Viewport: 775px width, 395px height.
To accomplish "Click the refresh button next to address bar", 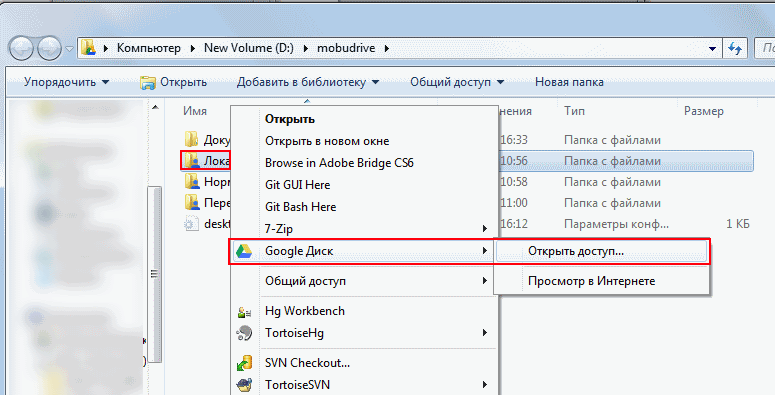I will pos(735,48).
